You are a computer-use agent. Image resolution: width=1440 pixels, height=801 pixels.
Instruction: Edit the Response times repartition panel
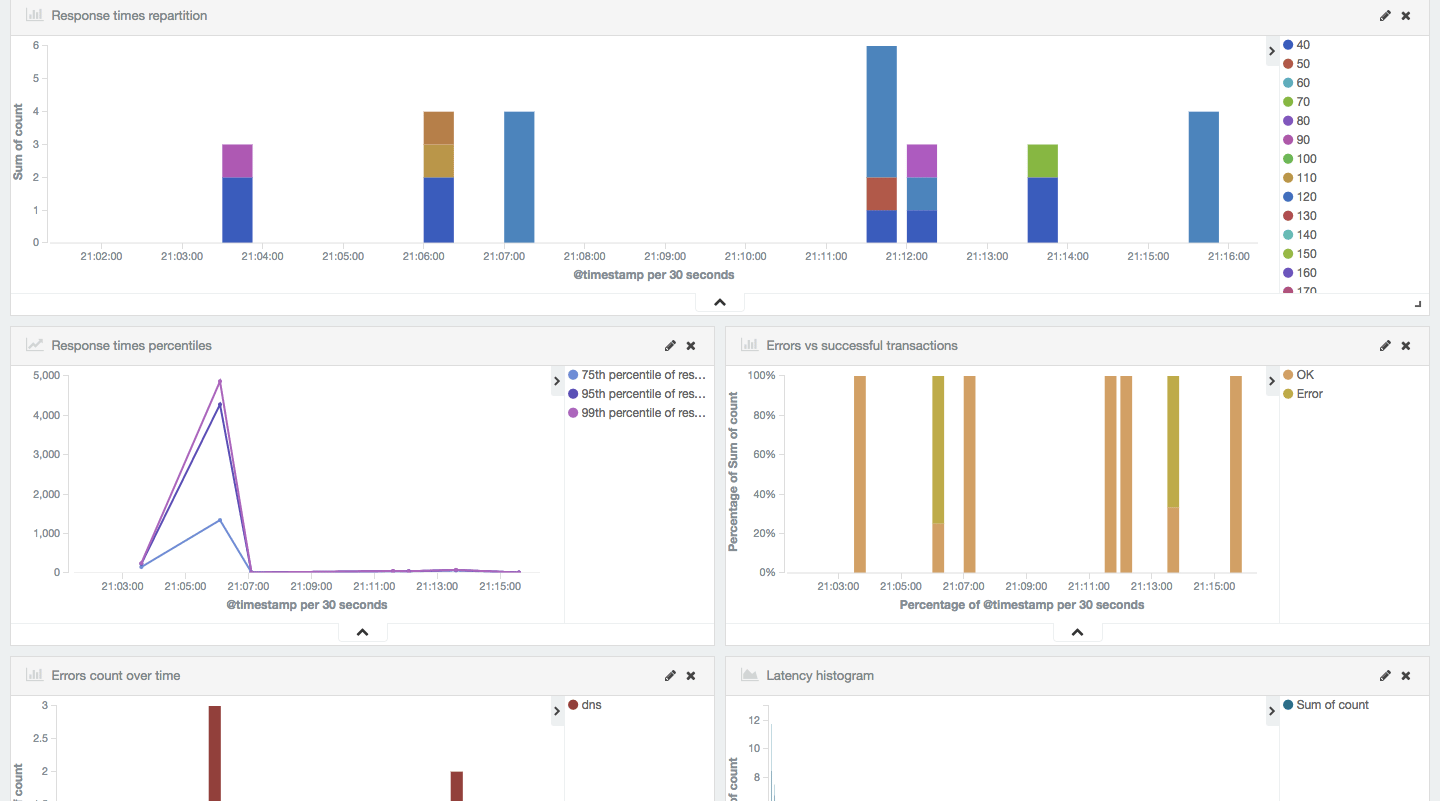click(1385, 16)
